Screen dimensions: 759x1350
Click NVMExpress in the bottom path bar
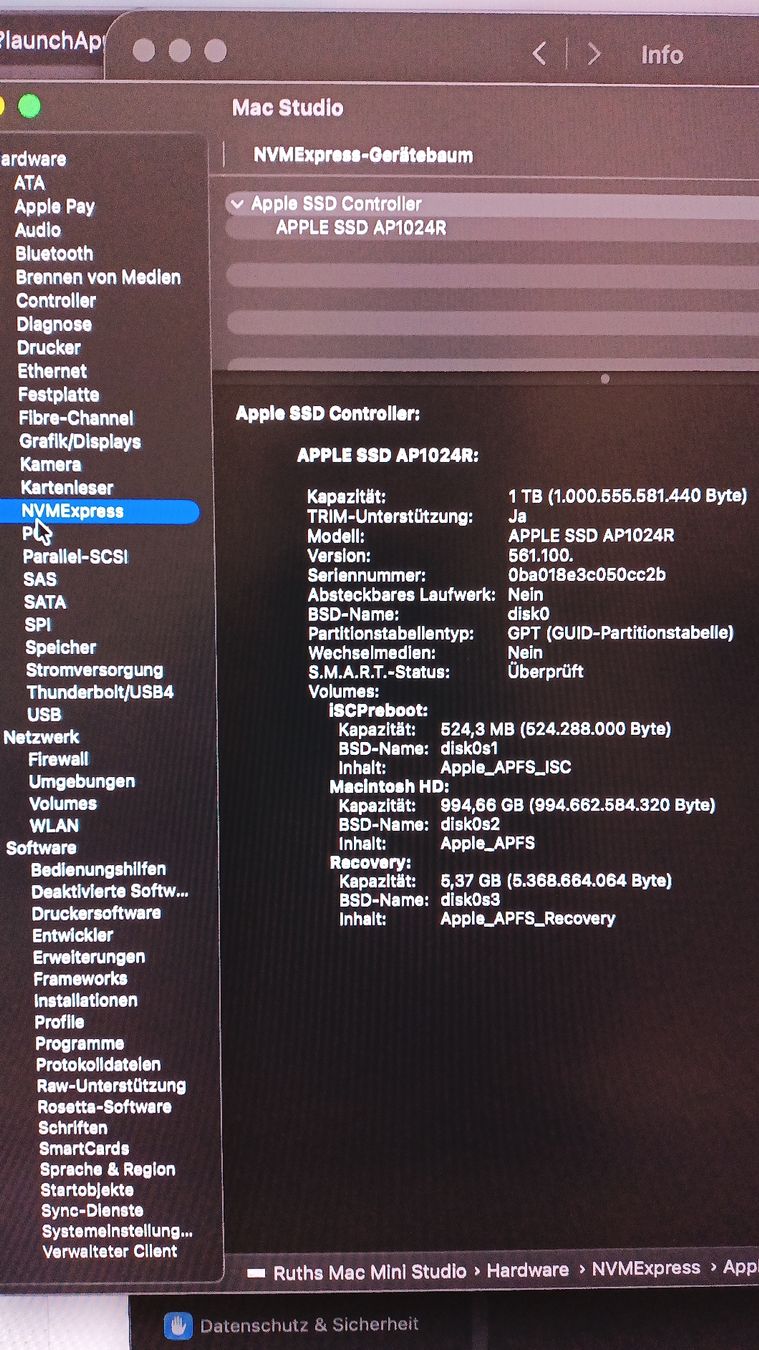coord(646,1268)
